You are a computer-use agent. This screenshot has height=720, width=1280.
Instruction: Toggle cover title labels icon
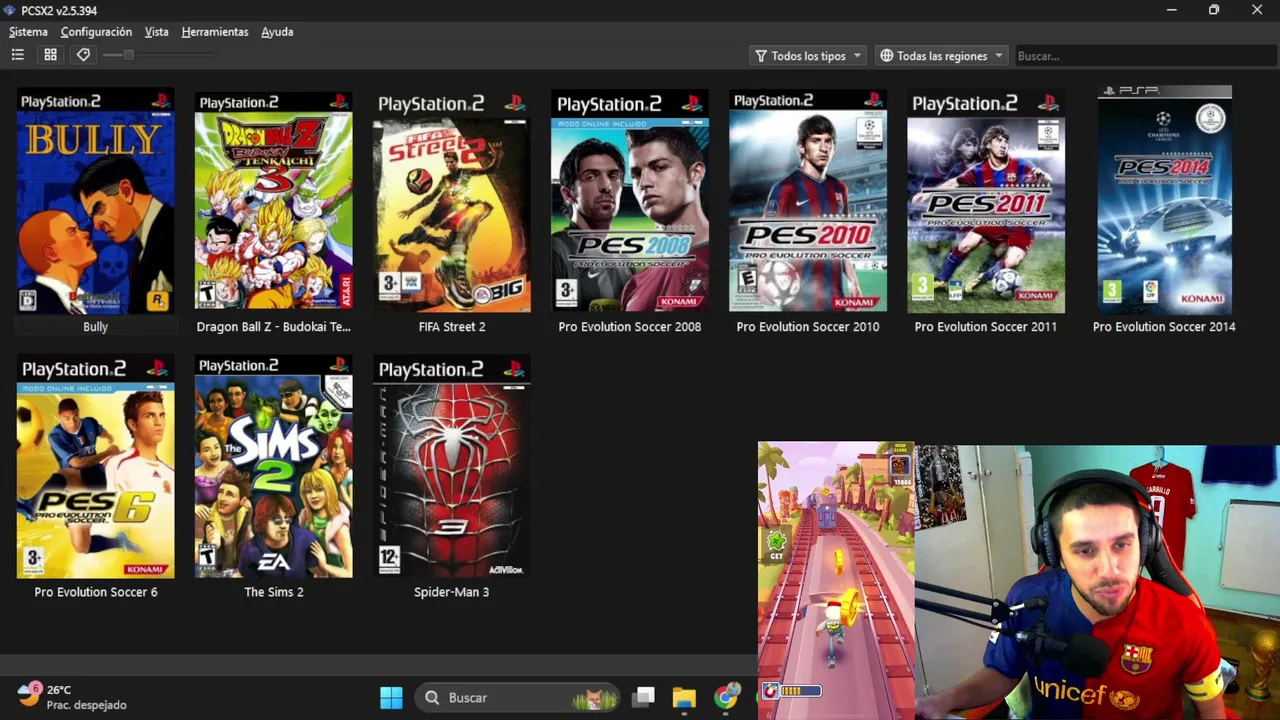[83, 55]
